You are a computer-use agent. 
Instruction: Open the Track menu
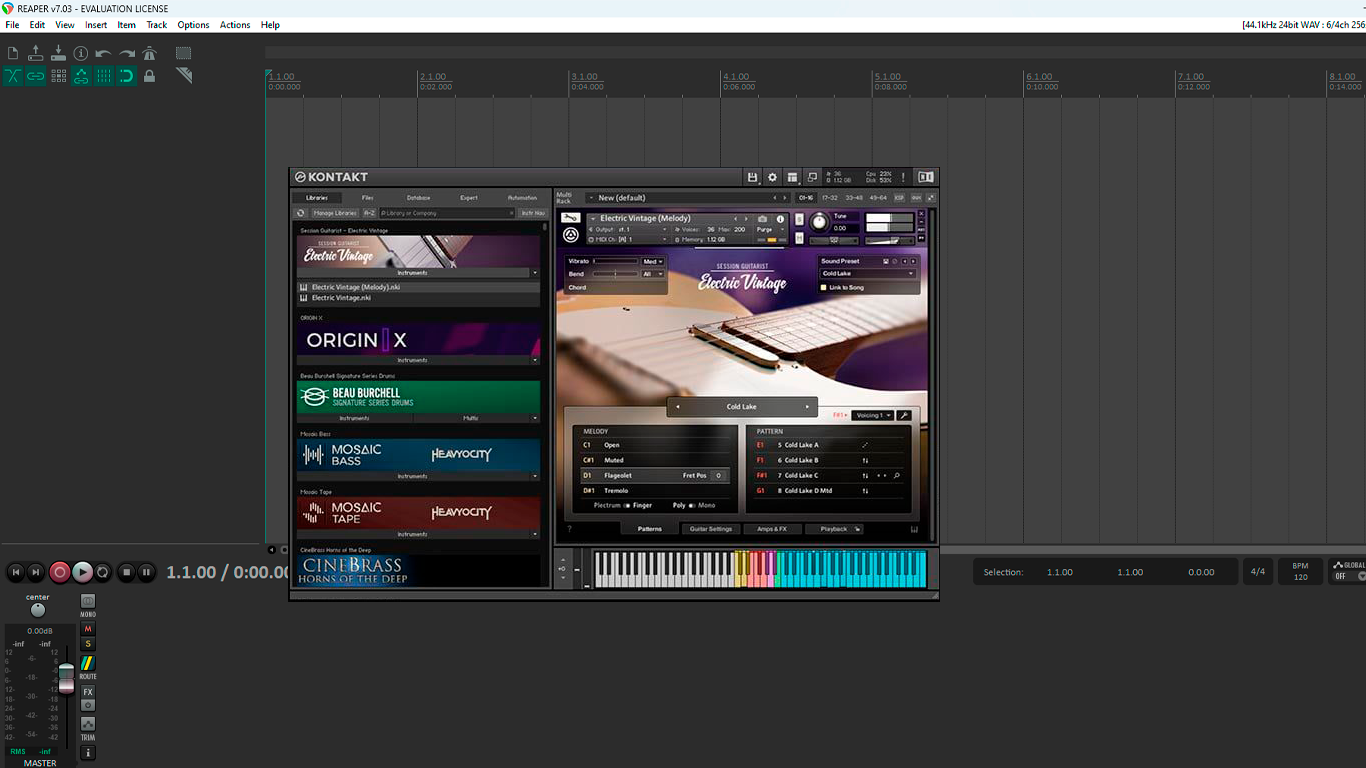(x=157, y=25)
